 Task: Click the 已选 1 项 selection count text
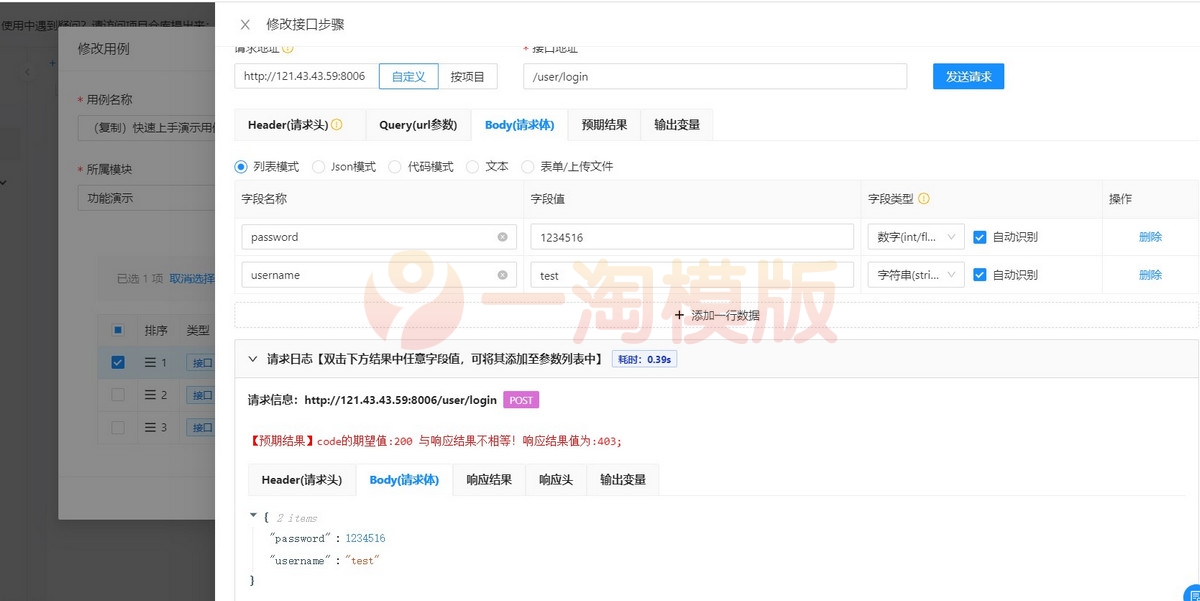tap(141, 279)
